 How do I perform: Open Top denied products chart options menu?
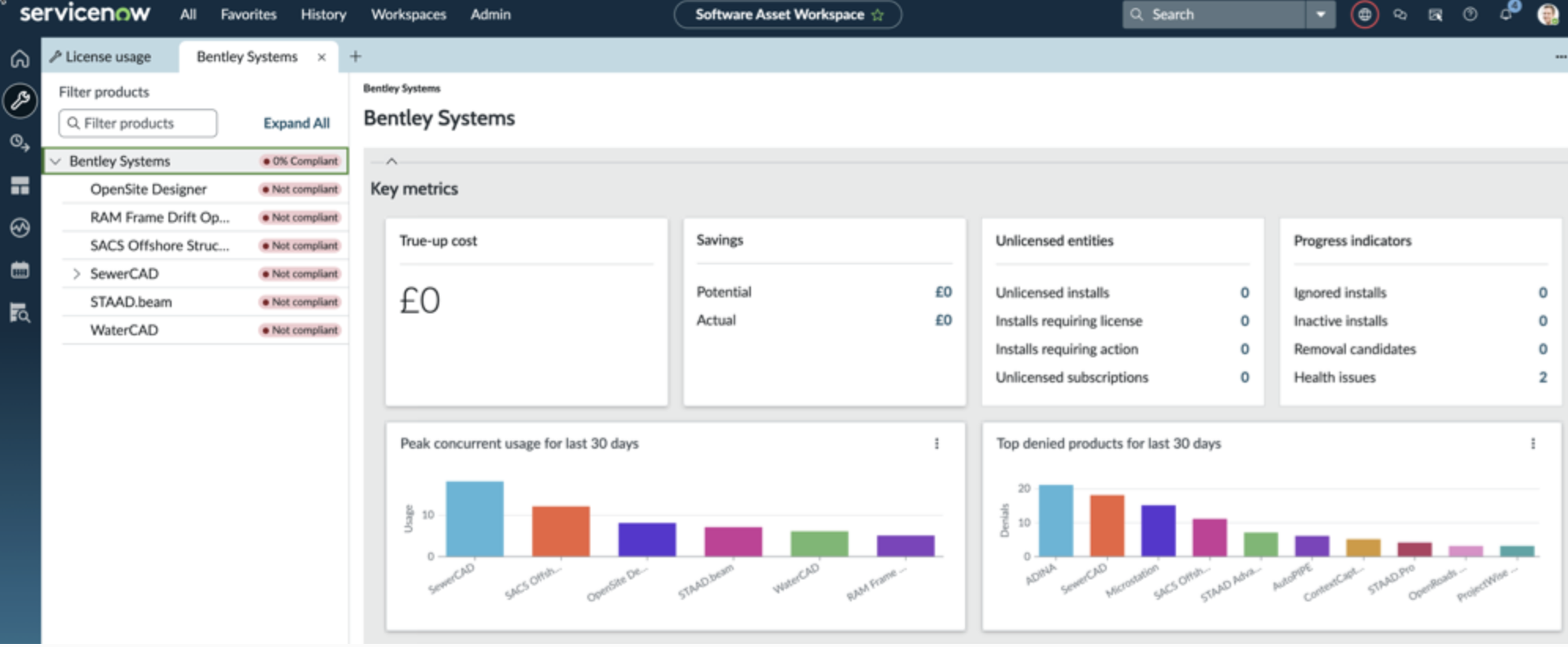click(x=1533, y=444)
